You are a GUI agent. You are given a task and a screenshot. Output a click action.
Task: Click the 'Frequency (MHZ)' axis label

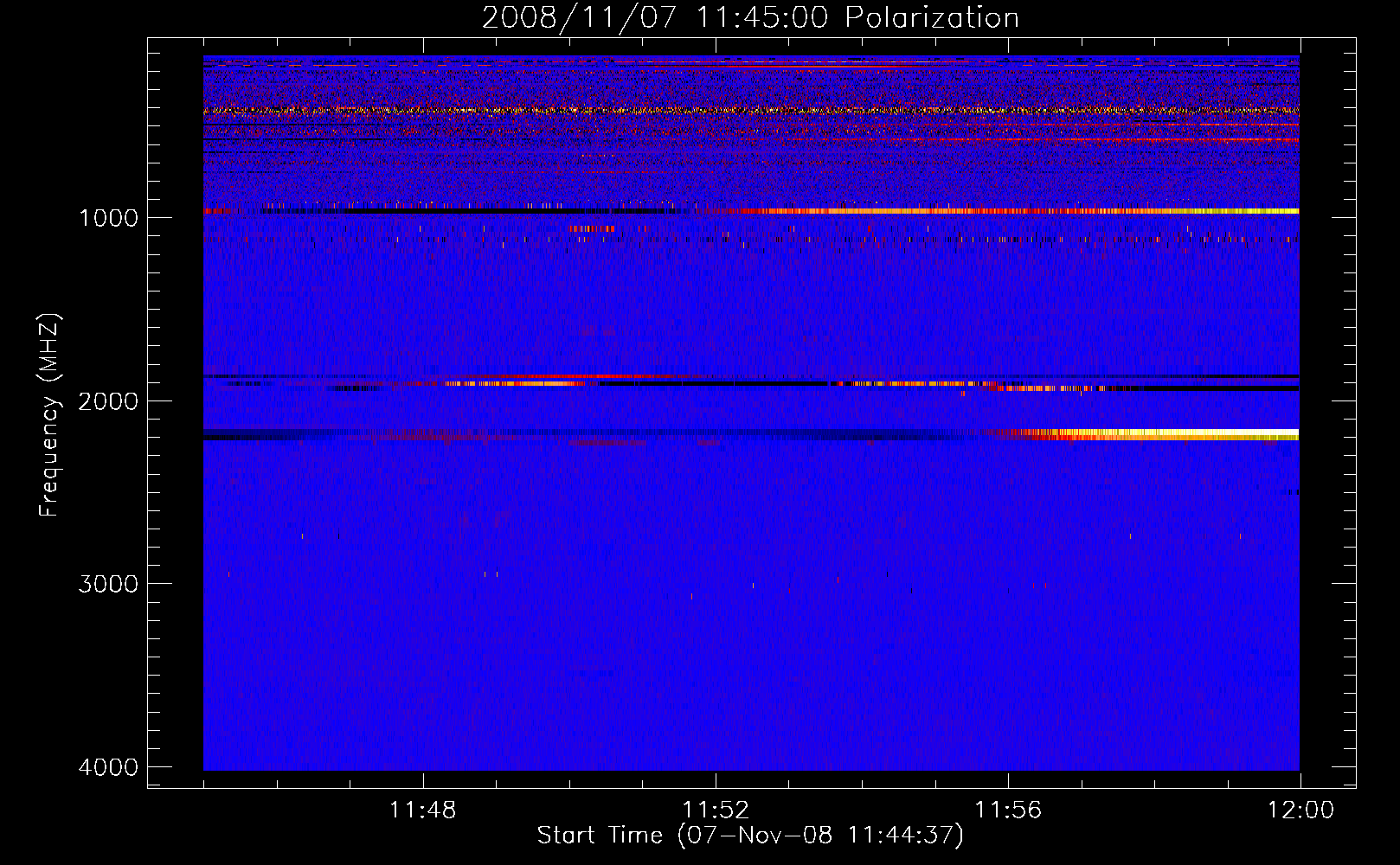50,415
